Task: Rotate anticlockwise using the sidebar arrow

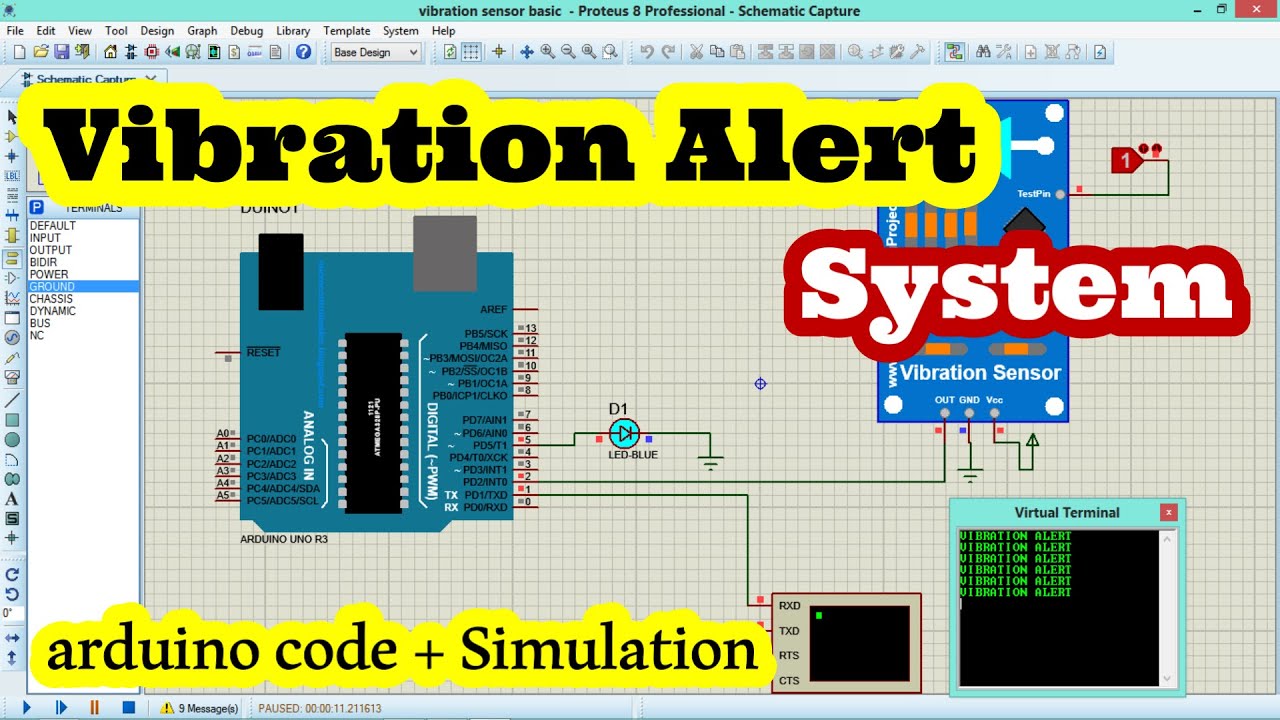Action: coord(12,594)
